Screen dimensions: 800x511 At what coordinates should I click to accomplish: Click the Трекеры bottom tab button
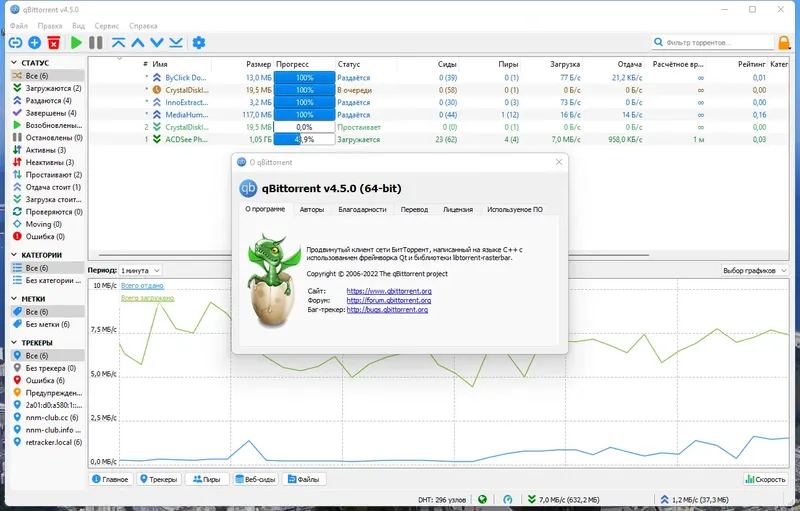coord(159,479)
